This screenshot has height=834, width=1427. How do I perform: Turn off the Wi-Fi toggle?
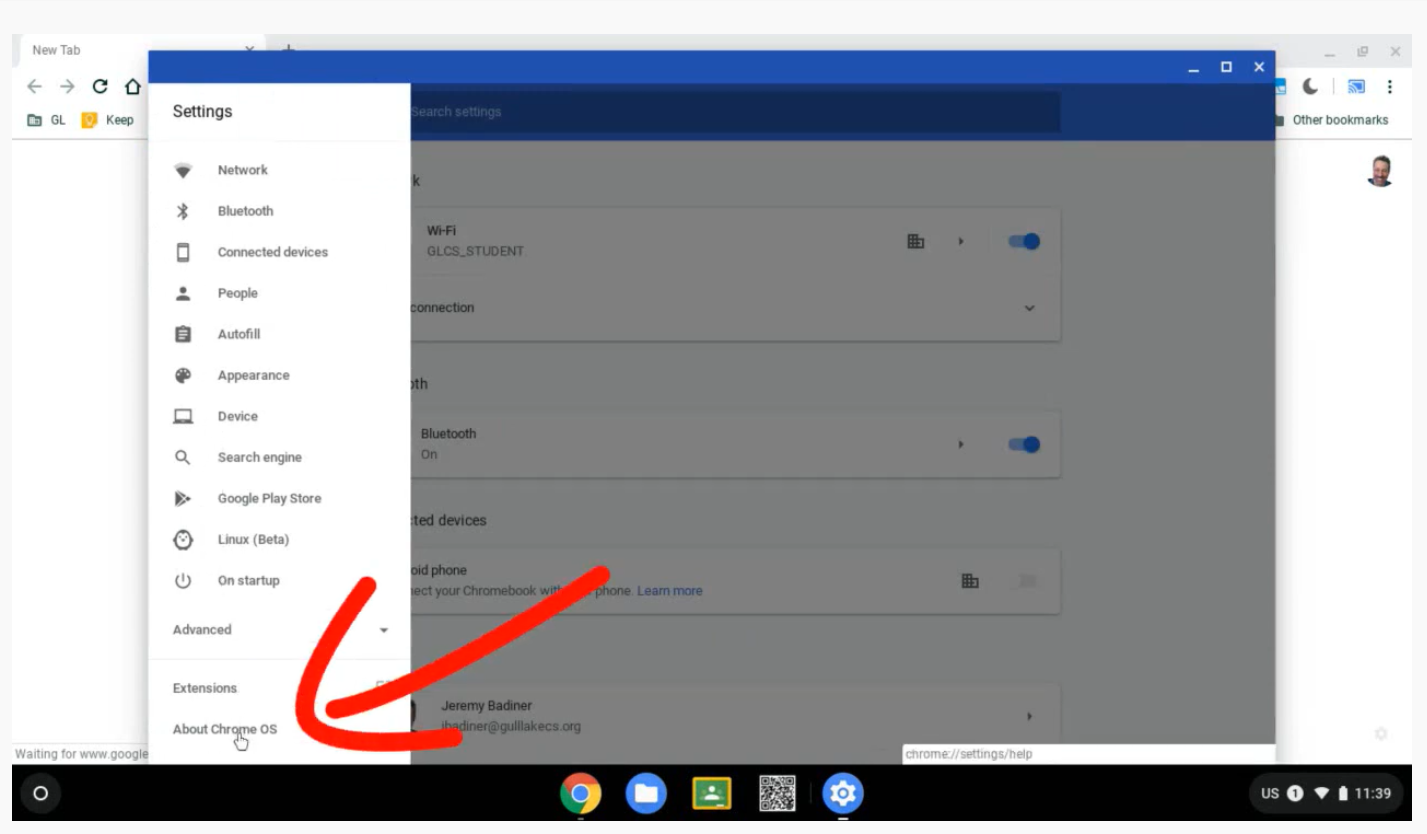[1024, 241]
